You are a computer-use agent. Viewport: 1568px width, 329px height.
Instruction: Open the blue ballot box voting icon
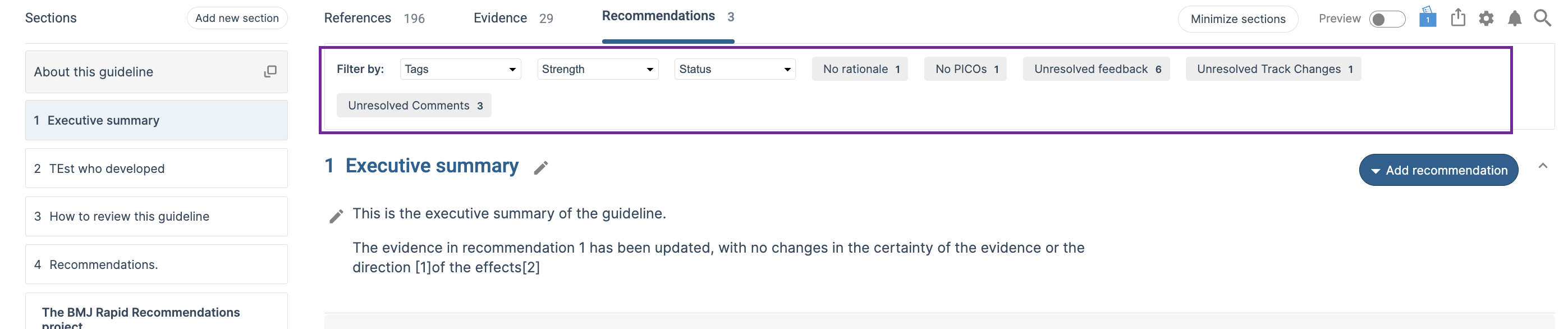[x=1427, y=17]
